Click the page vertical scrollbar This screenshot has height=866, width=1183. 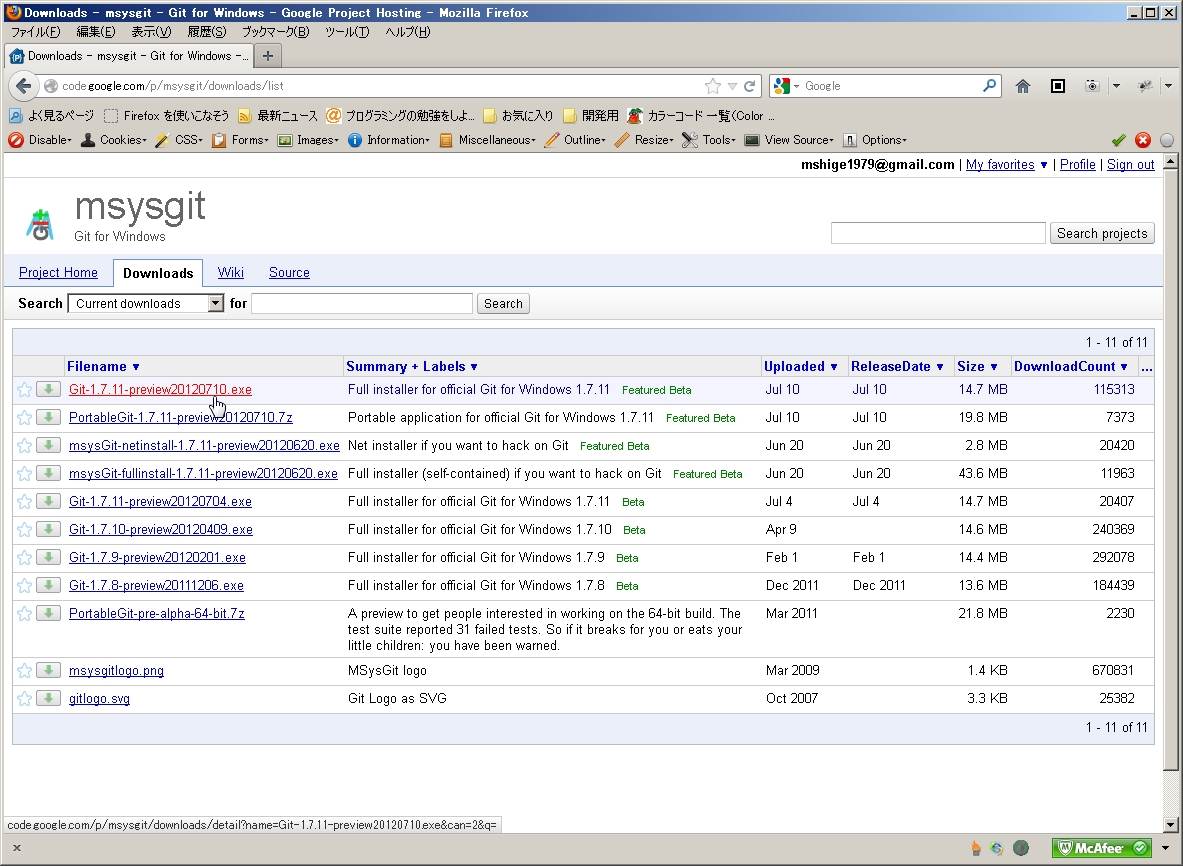tap(1169, 469)
